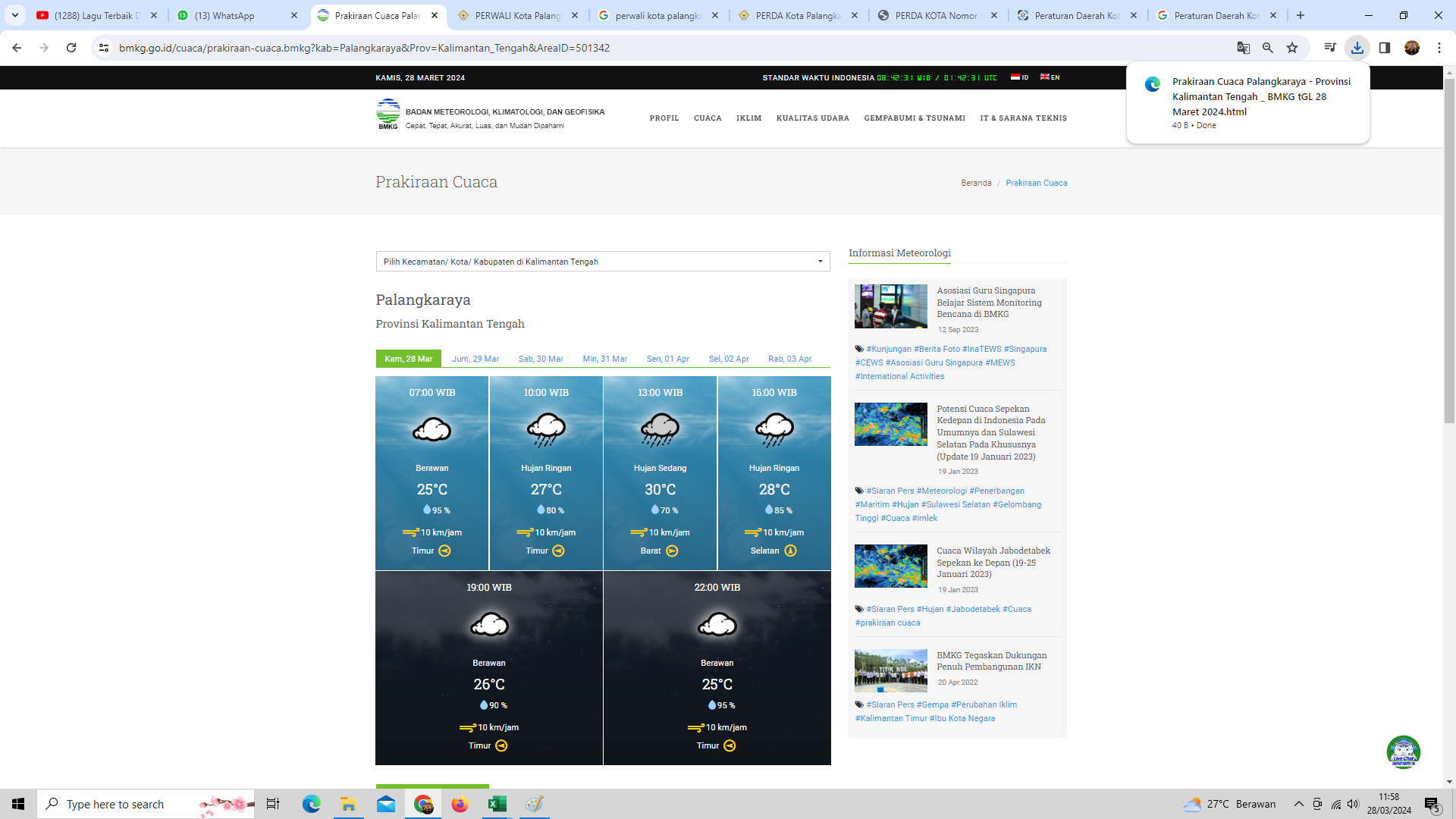
Task: Click the BMKG logo
Action: point(388,114)
